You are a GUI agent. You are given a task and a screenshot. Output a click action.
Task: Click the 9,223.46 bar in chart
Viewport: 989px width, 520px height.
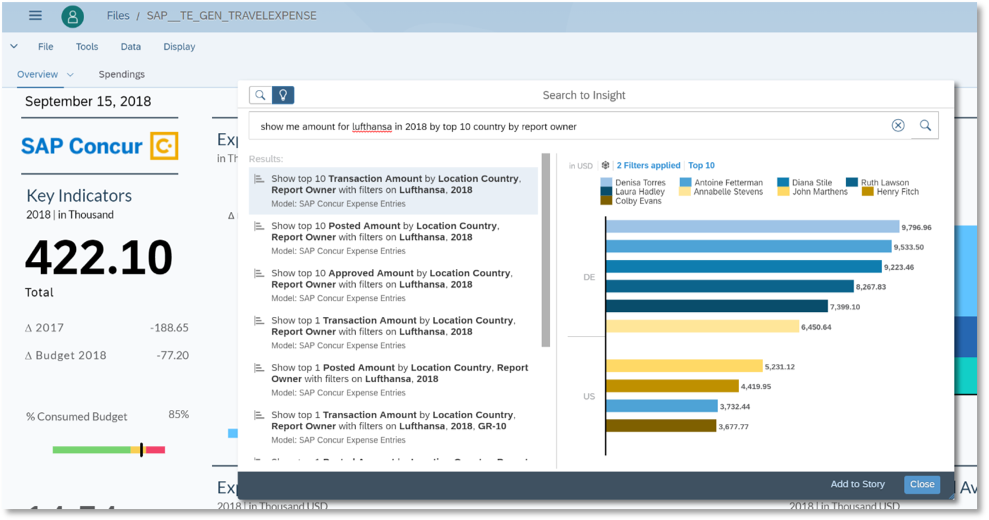[x=744, y=266]
